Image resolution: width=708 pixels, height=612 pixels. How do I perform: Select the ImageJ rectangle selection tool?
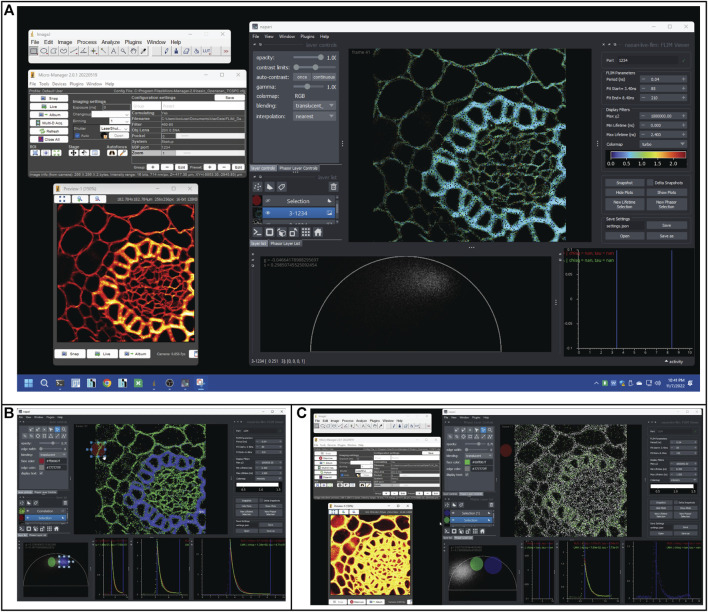35,50
